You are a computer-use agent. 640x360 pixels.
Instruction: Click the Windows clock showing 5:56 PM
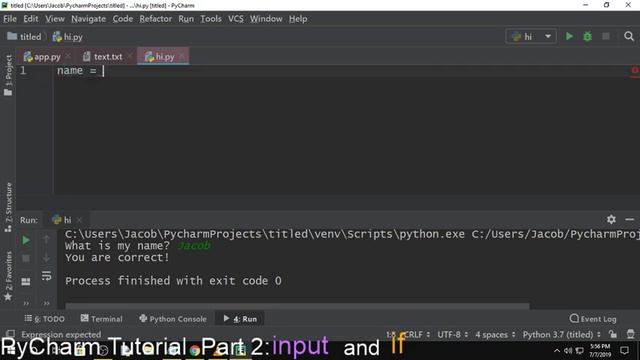coord(600,350)
